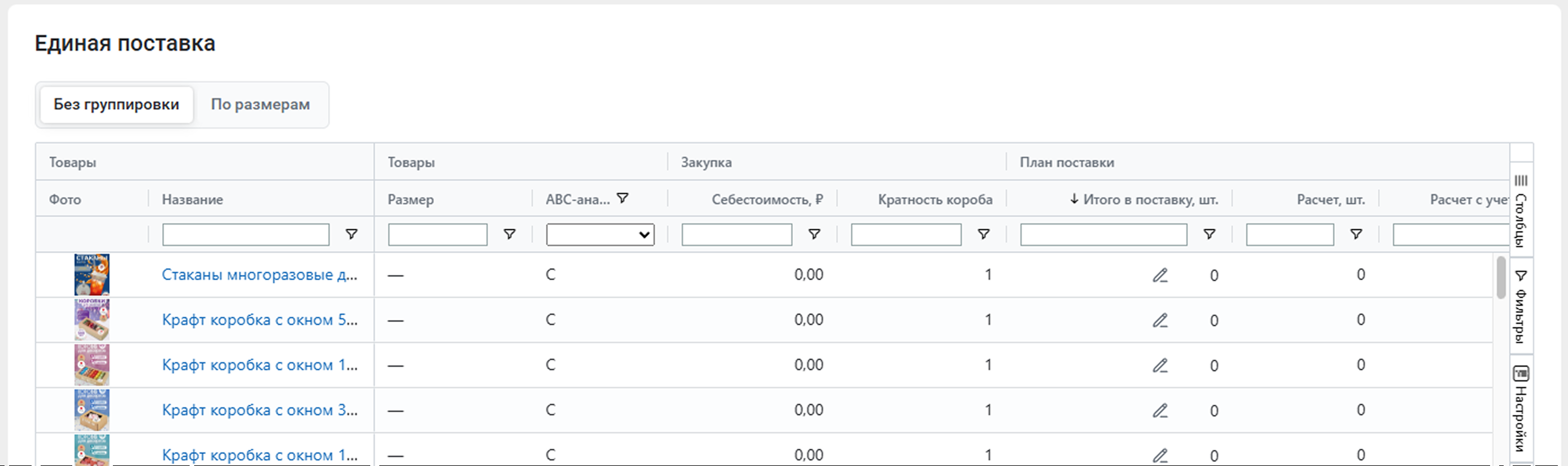Click filter icon next to Название search field
This screenshot has width=1568, height=466.
351,234
